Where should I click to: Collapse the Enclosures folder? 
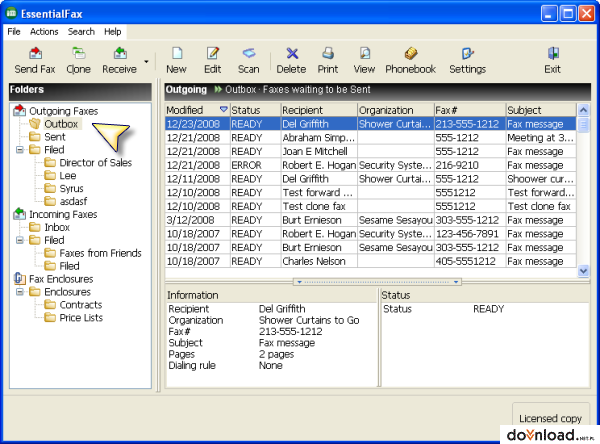[x=20, y=292]
